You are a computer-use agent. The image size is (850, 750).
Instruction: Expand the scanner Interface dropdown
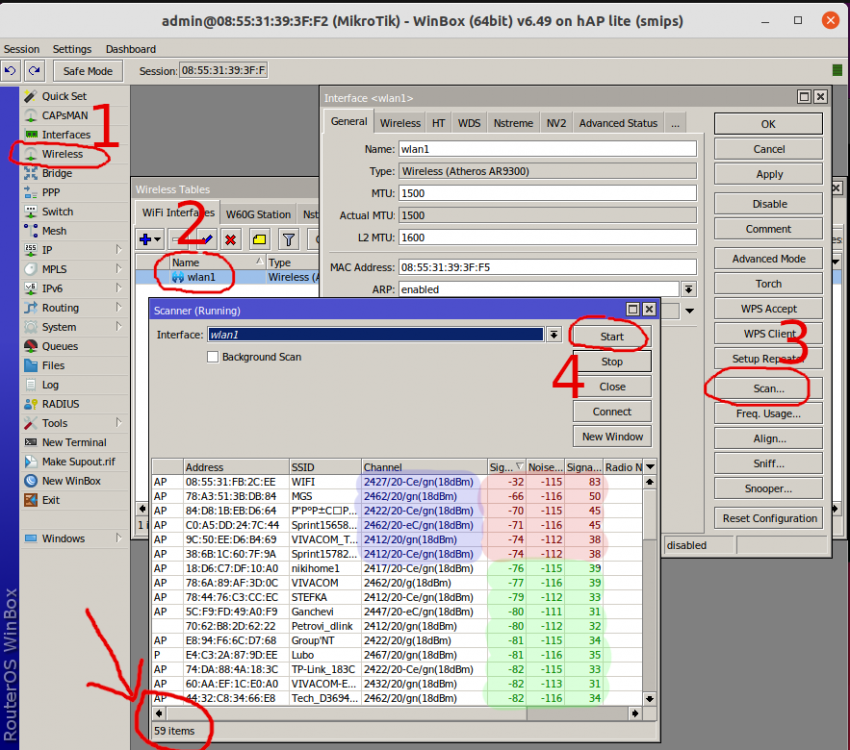(x=553, y=335)
